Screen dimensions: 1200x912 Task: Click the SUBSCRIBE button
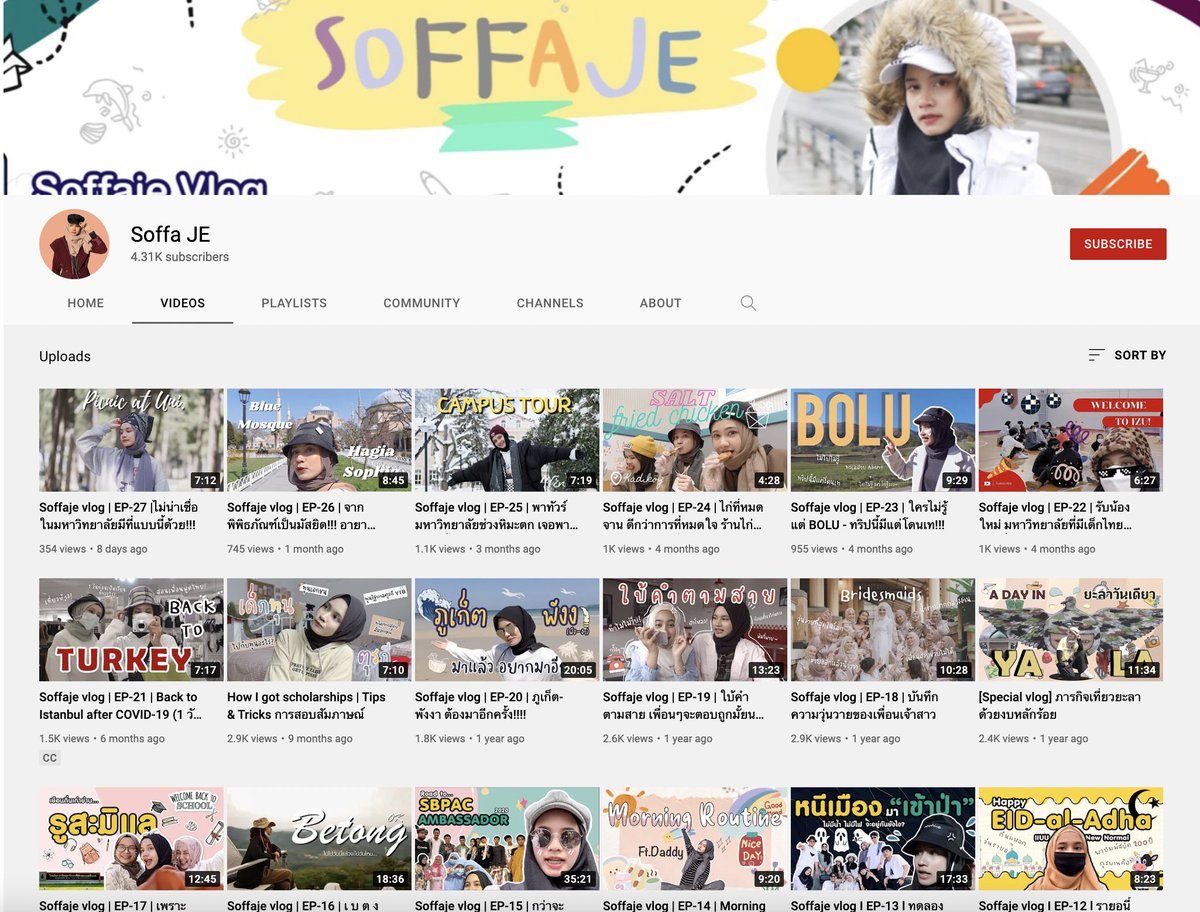(1118, 243)
